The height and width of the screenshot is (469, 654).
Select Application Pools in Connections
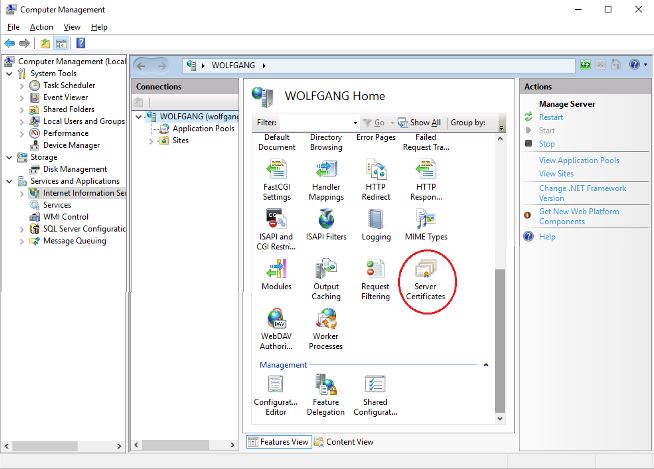(204, 129)
